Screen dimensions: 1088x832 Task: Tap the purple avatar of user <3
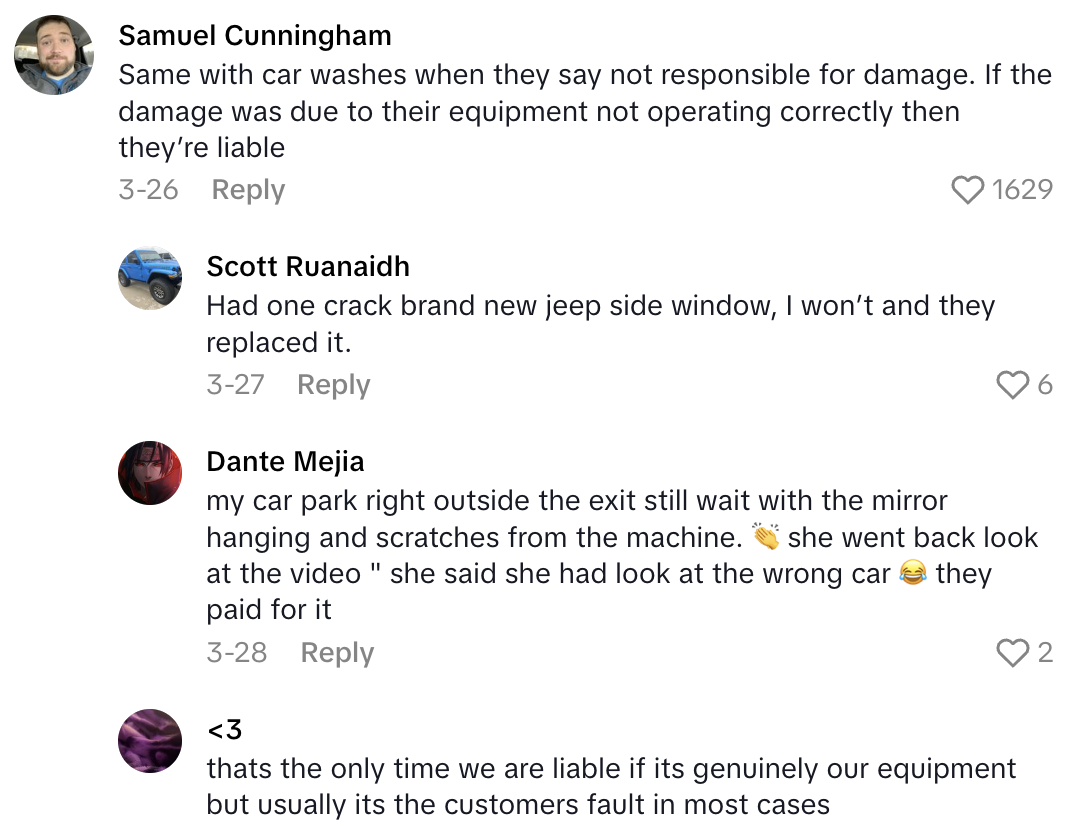(150, 741)
